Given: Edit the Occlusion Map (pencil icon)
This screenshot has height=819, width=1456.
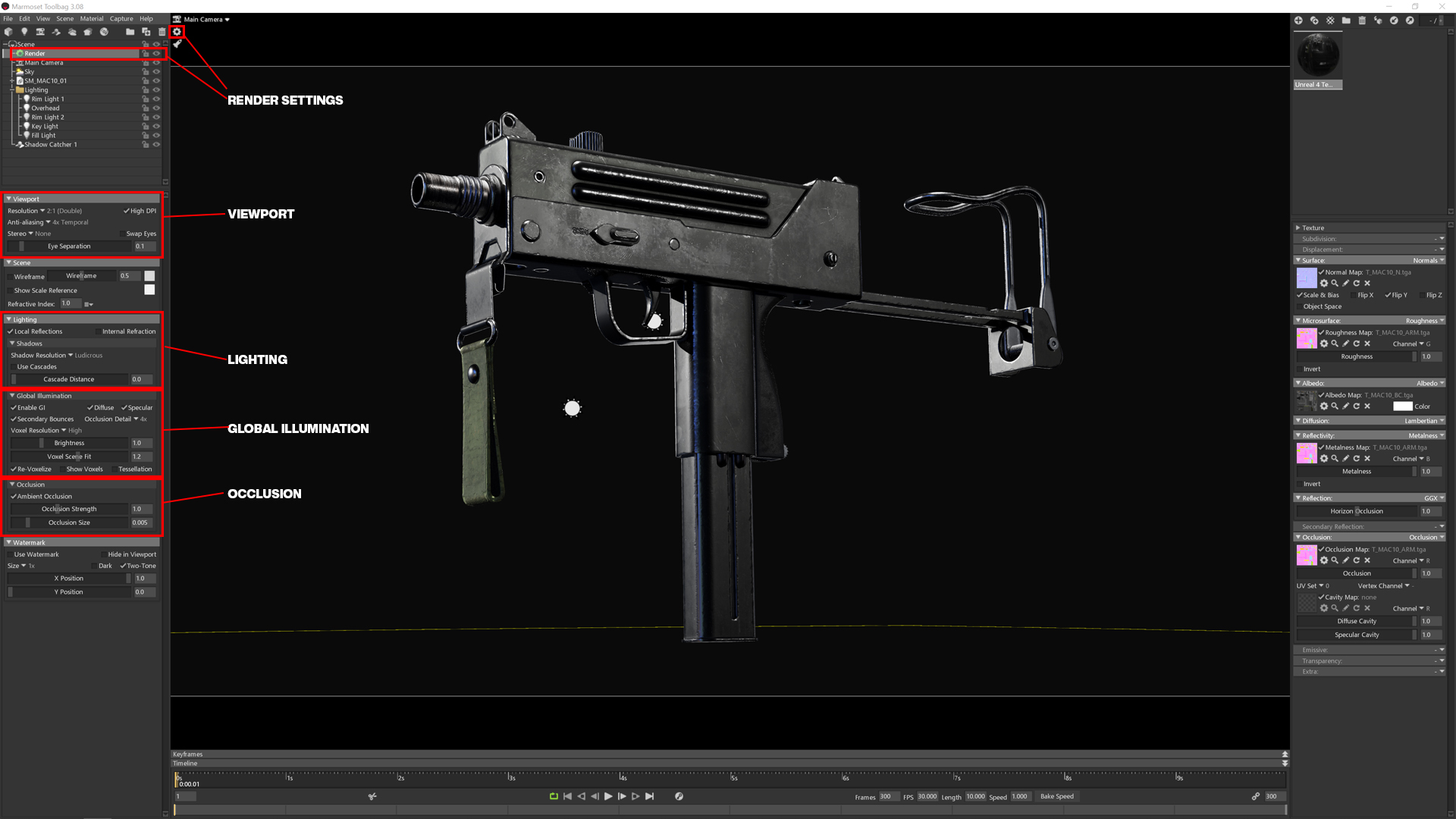Looking at the screenshot, I should point(1346,561).
